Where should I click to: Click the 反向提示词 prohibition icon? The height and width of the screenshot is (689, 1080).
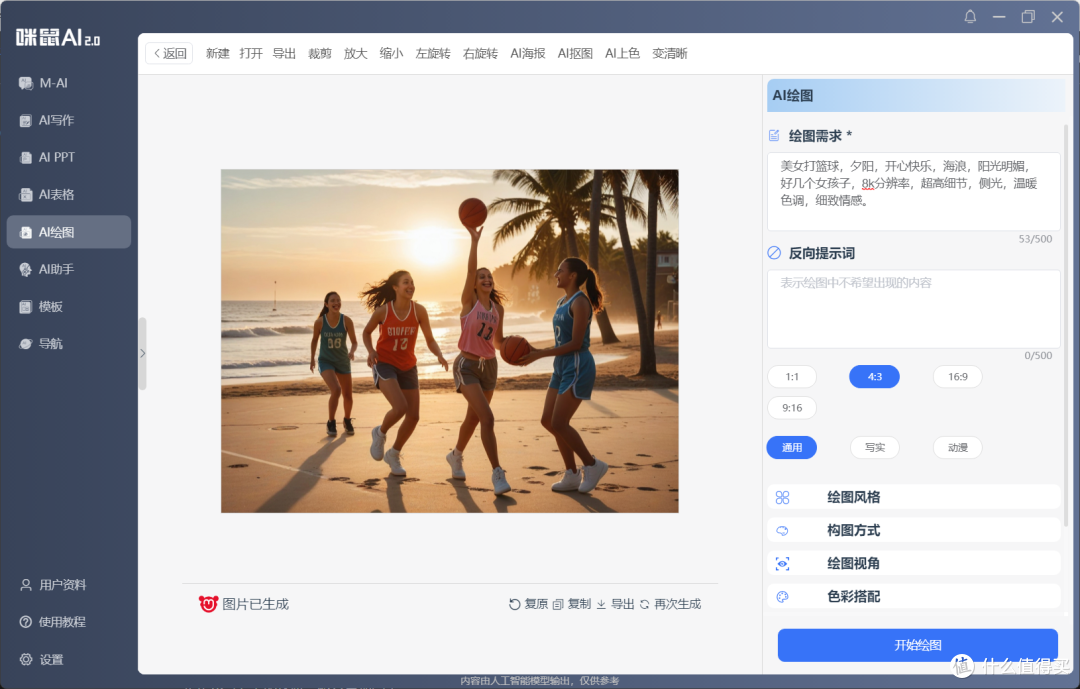pyautogui.click(x=774, y=253)
